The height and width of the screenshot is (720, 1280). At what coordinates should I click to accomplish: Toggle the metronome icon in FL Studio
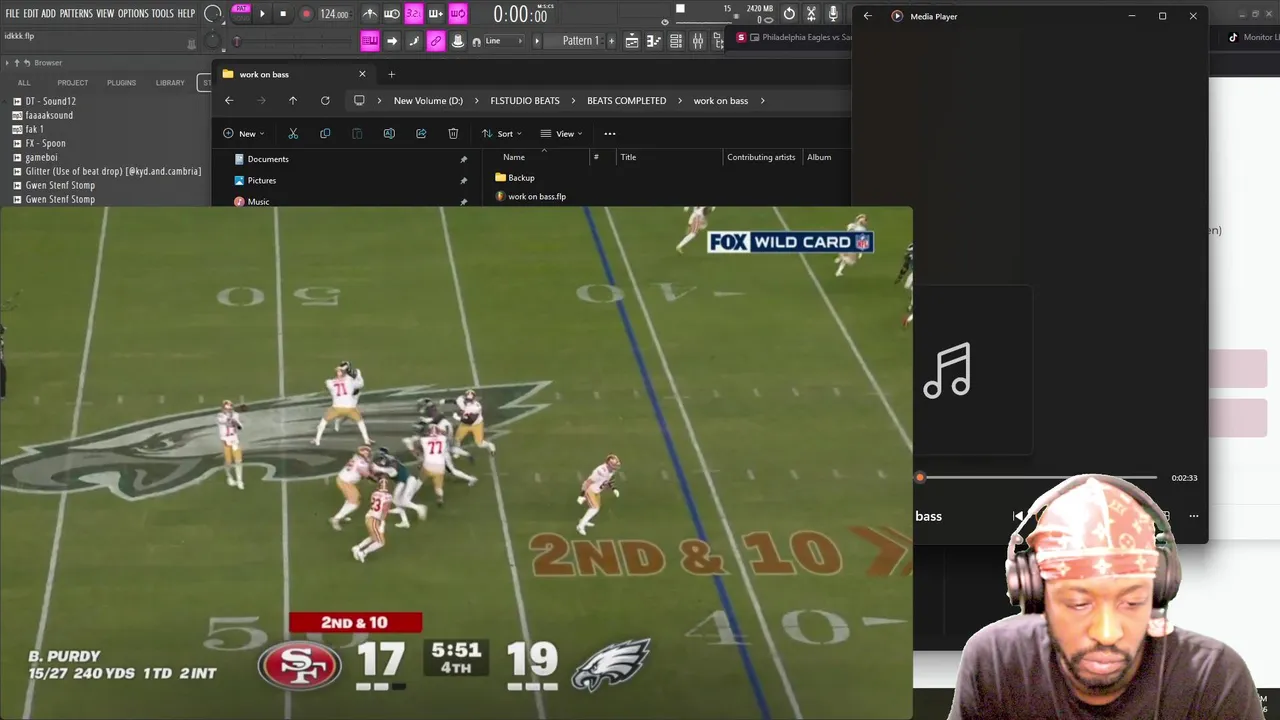370,14
